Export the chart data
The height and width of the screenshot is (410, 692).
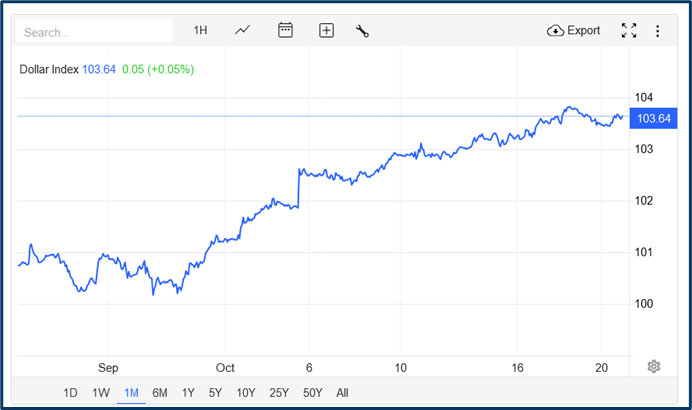573,30
